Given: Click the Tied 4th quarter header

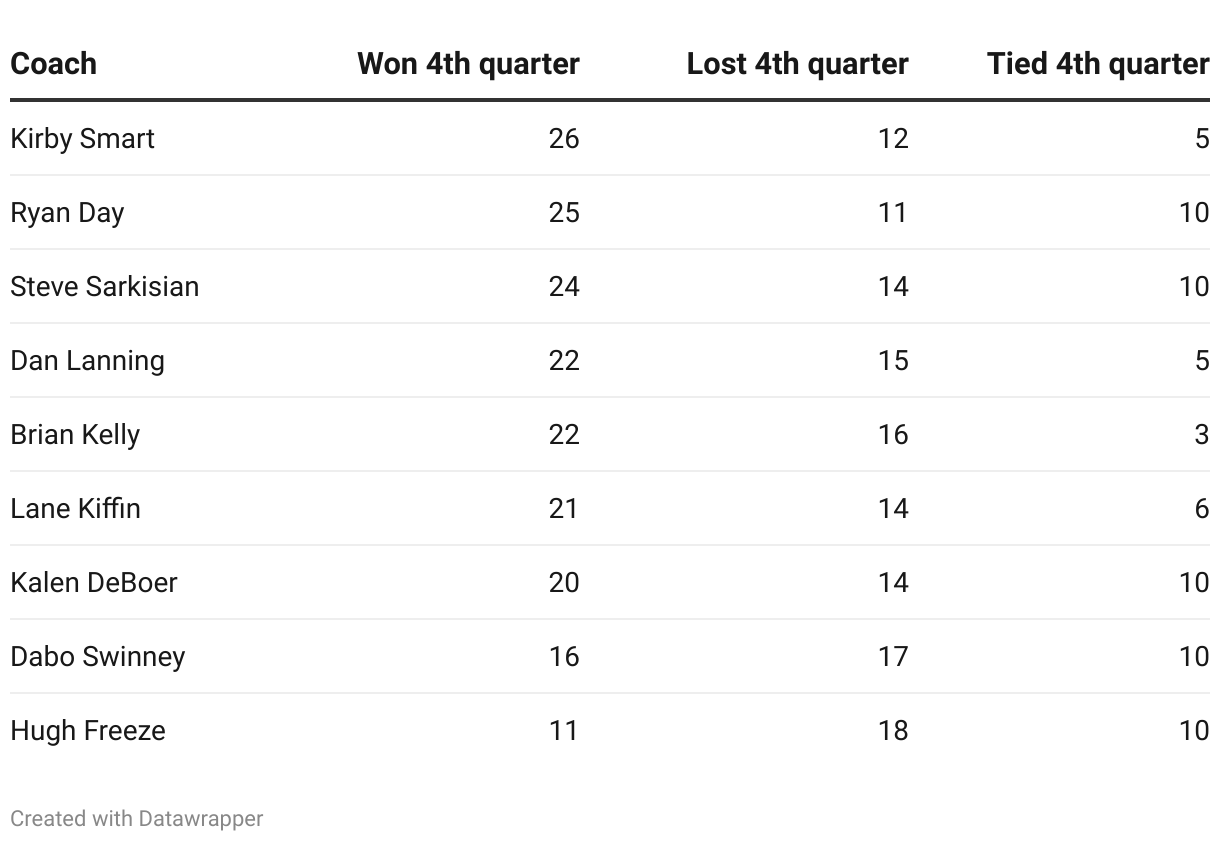Looking at the screenshot, I should (1098, 64).
